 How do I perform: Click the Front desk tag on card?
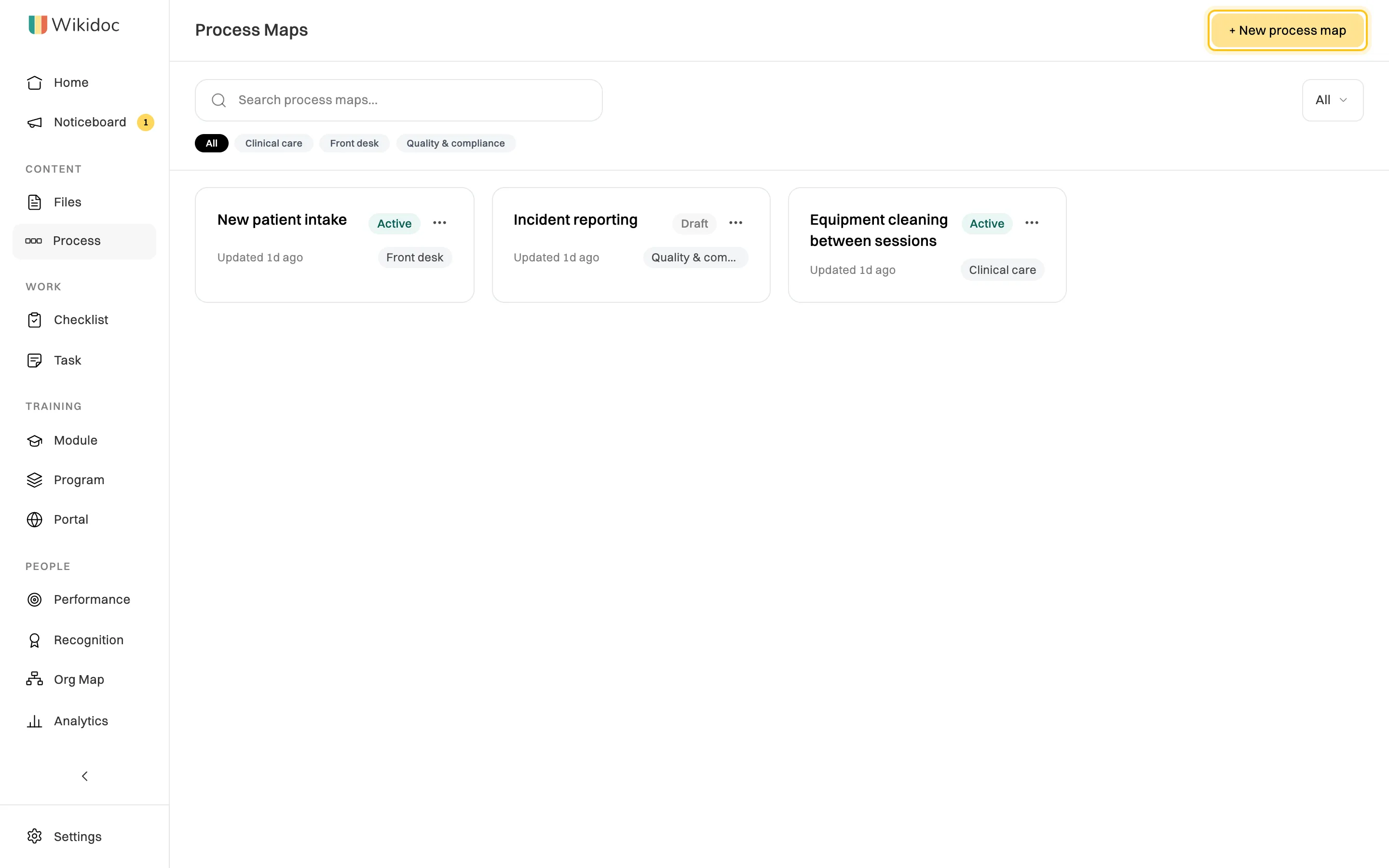pyautogui.click(x=414, y=258)
